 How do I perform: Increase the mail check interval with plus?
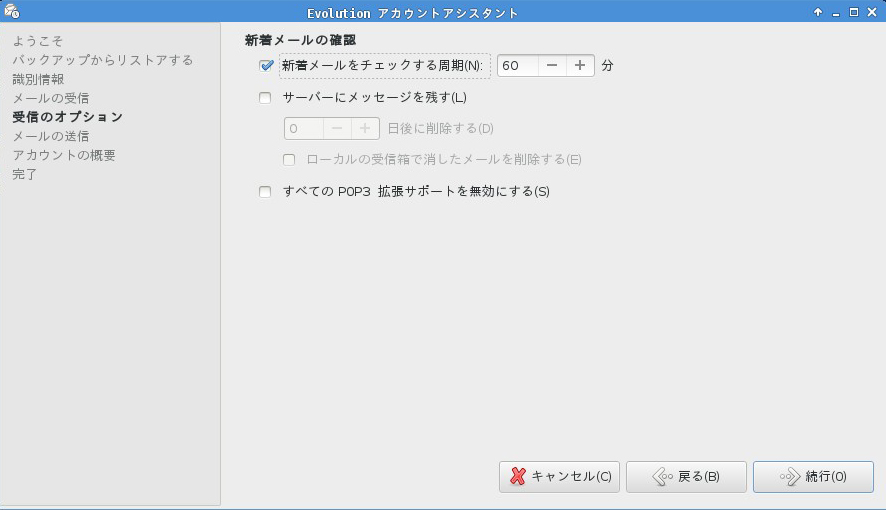pyautogui.click(x=580, y=66)
